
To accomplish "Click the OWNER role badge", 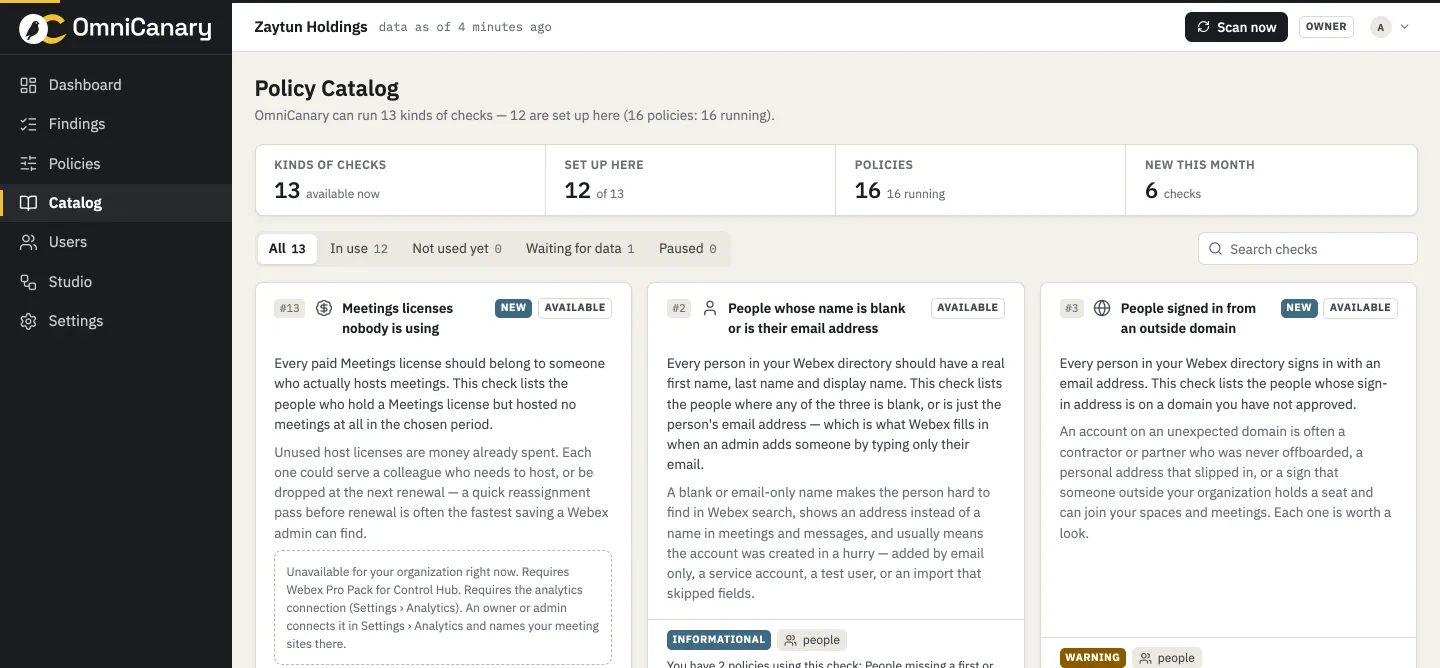I will click(x=1326, y=27).
